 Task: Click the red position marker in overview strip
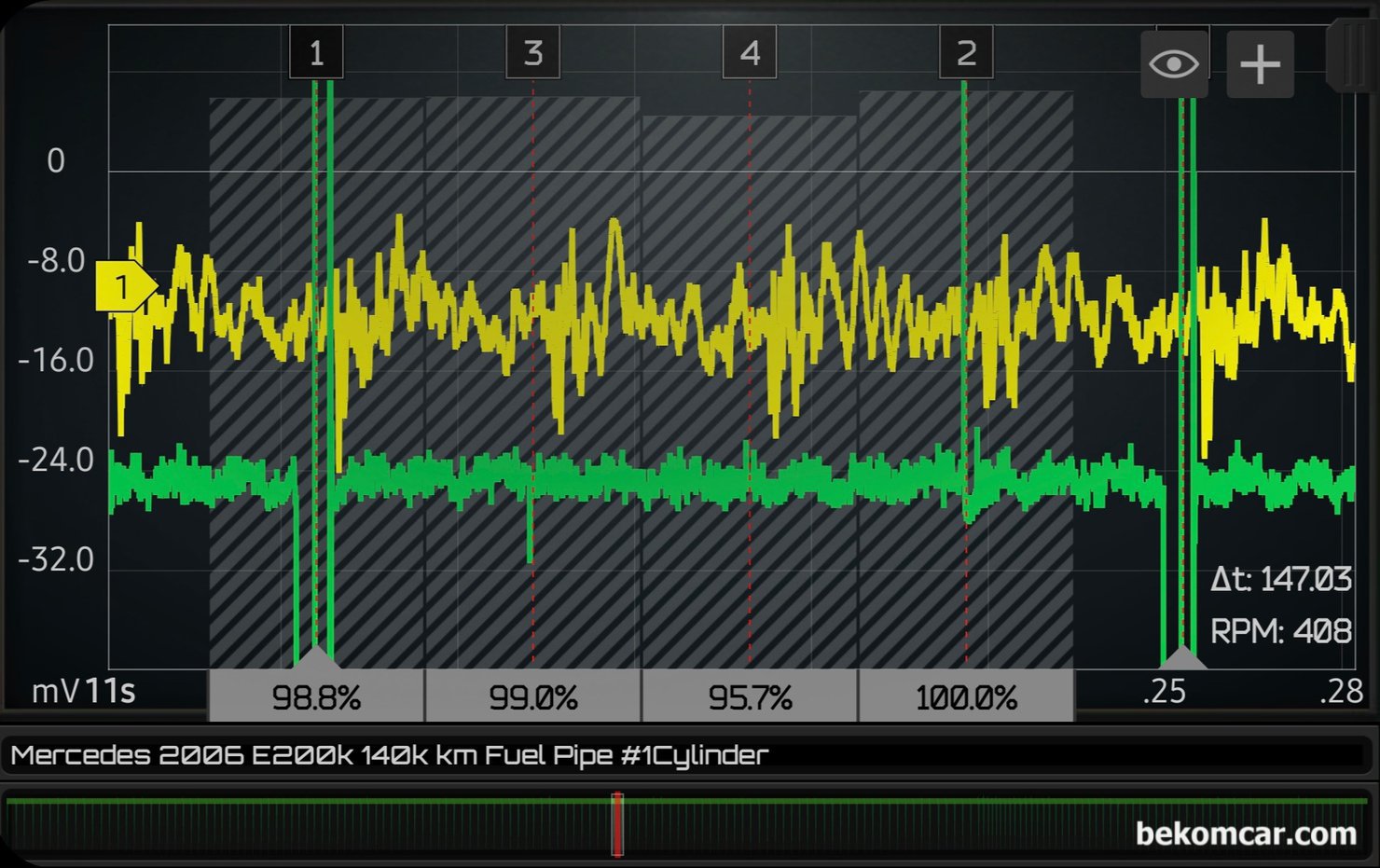(616, 824)
